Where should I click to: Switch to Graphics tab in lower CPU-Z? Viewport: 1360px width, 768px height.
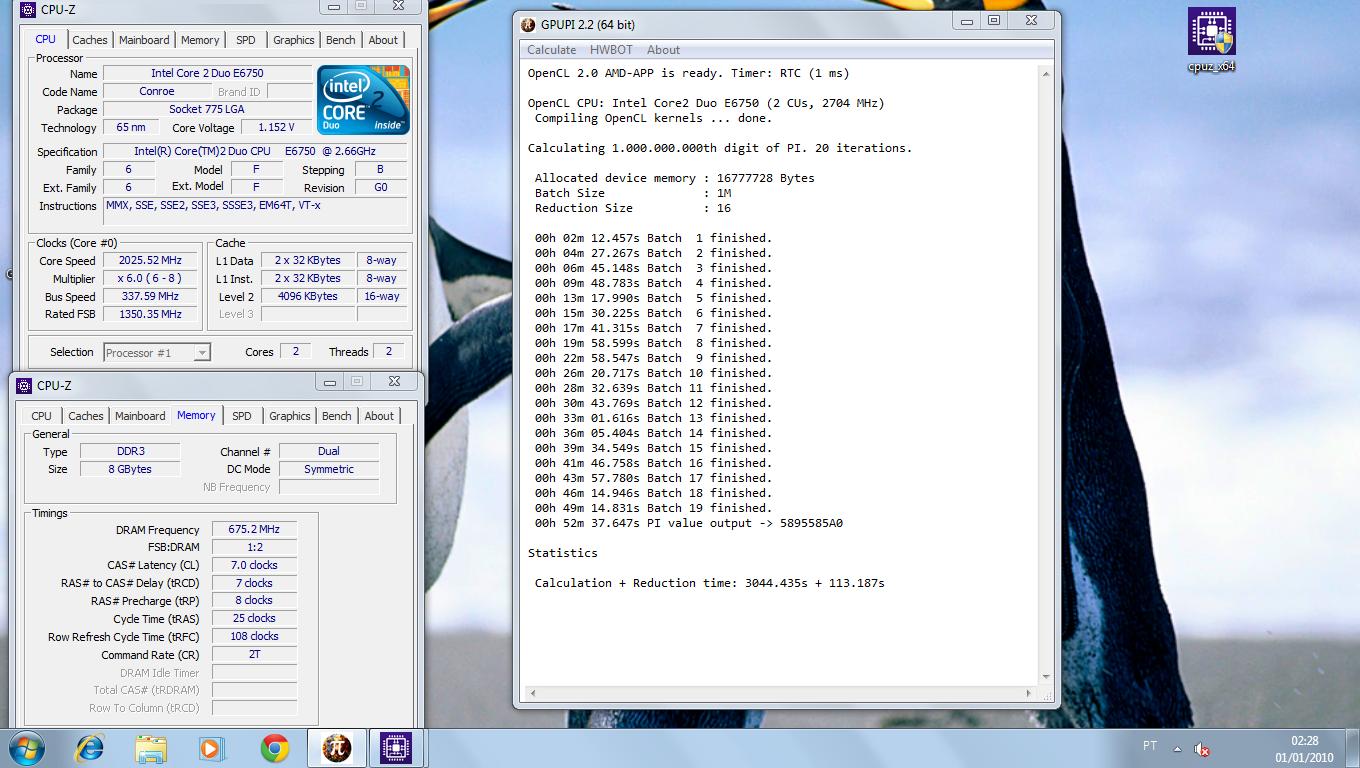point(290,416)
